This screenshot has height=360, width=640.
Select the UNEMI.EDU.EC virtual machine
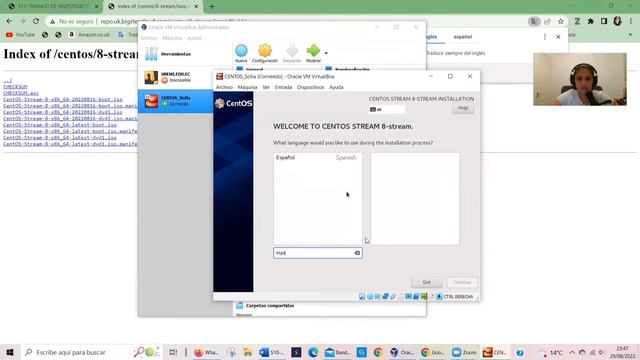(185, 78)
